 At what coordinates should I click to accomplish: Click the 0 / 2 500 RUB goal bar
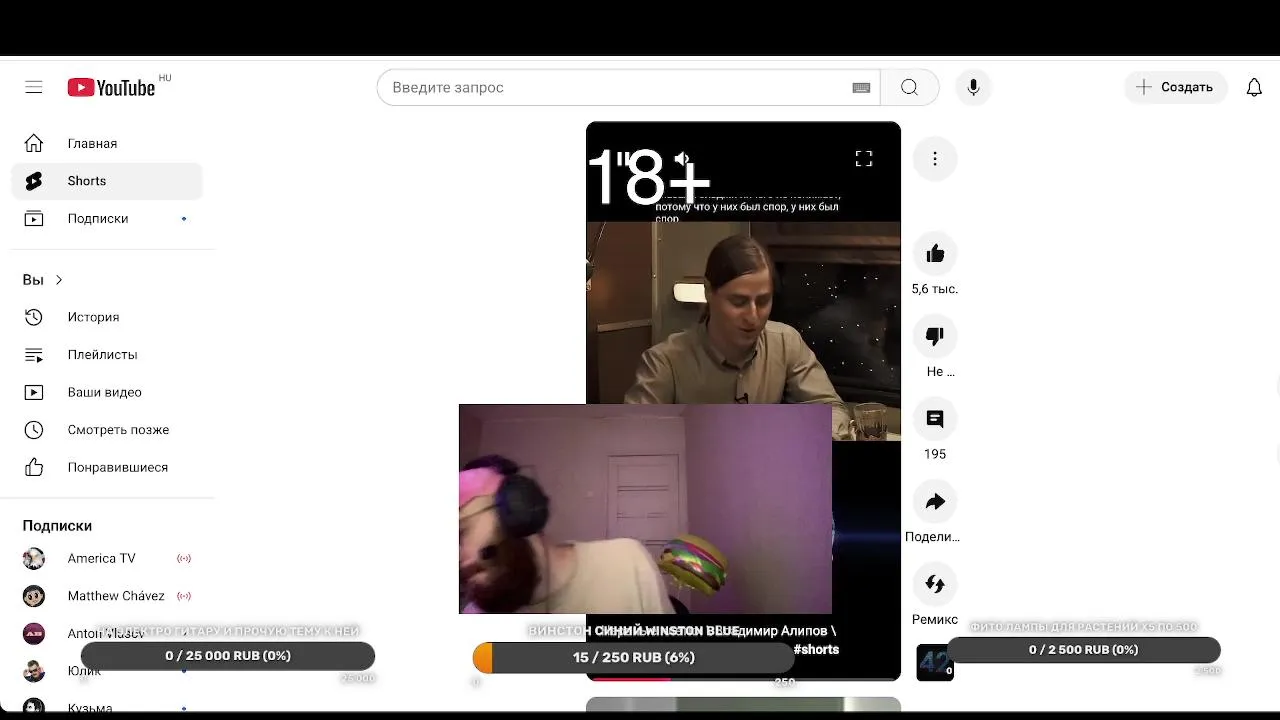coord(1083,650)
